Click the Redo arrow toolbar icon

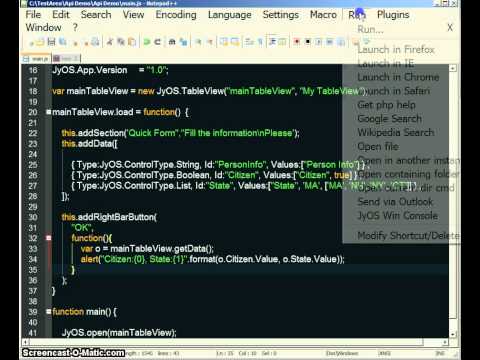157,42
